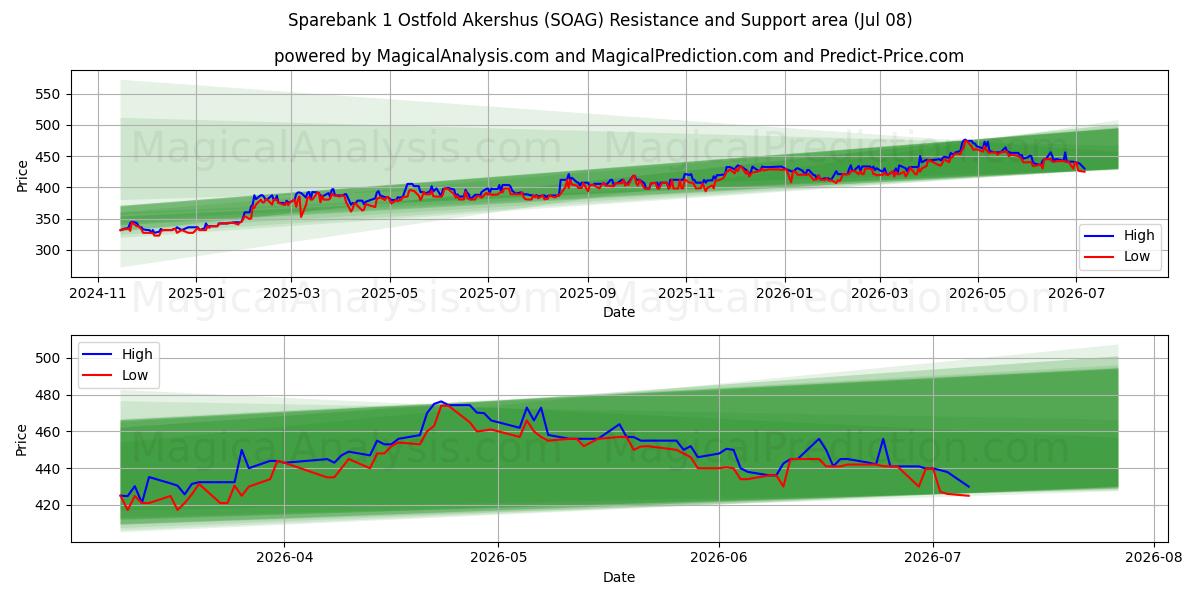This screenshot has width=1200, height=600.
Task: Click the lower chart x-axis label 2026-06
Action: point(719,559)
